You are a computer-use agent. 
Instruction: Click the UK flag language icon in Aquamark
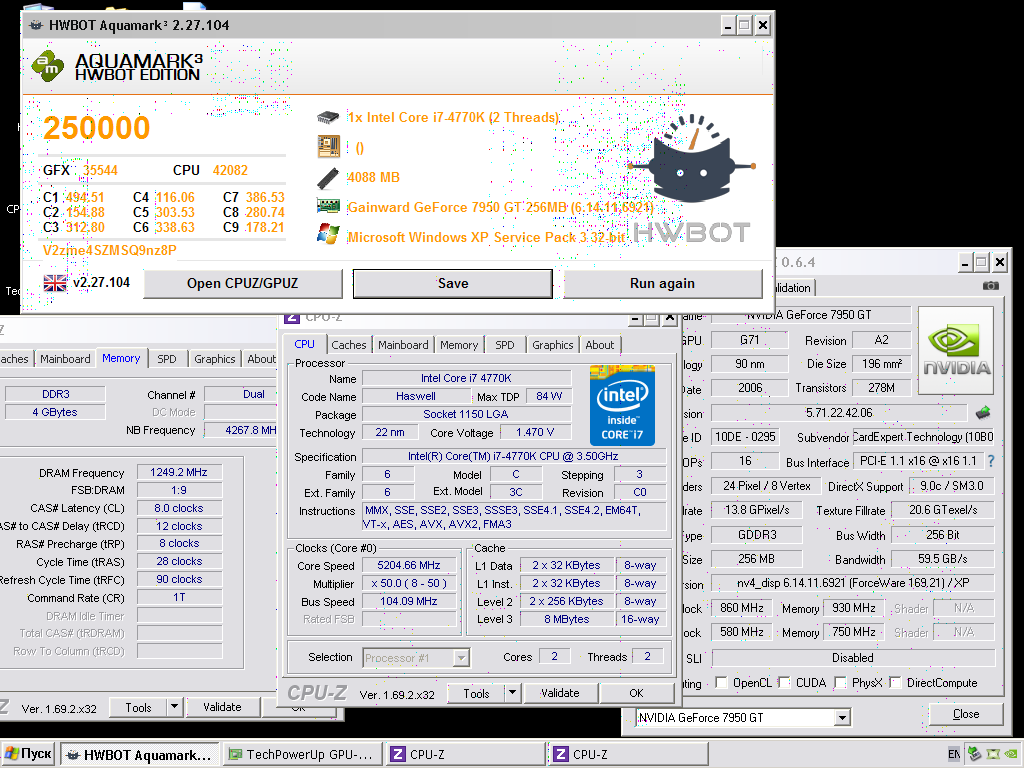[x=55, y=283]
